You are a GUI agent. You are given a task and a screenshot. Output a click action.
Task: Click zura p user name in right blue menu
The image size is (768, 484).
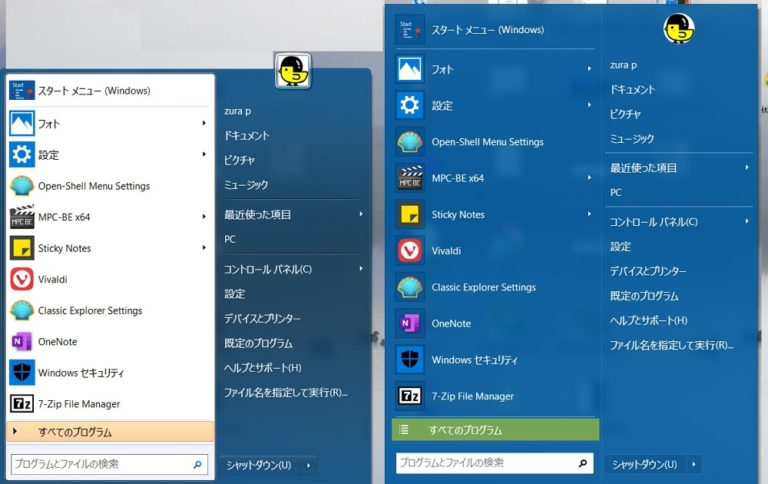pos(624,65)
